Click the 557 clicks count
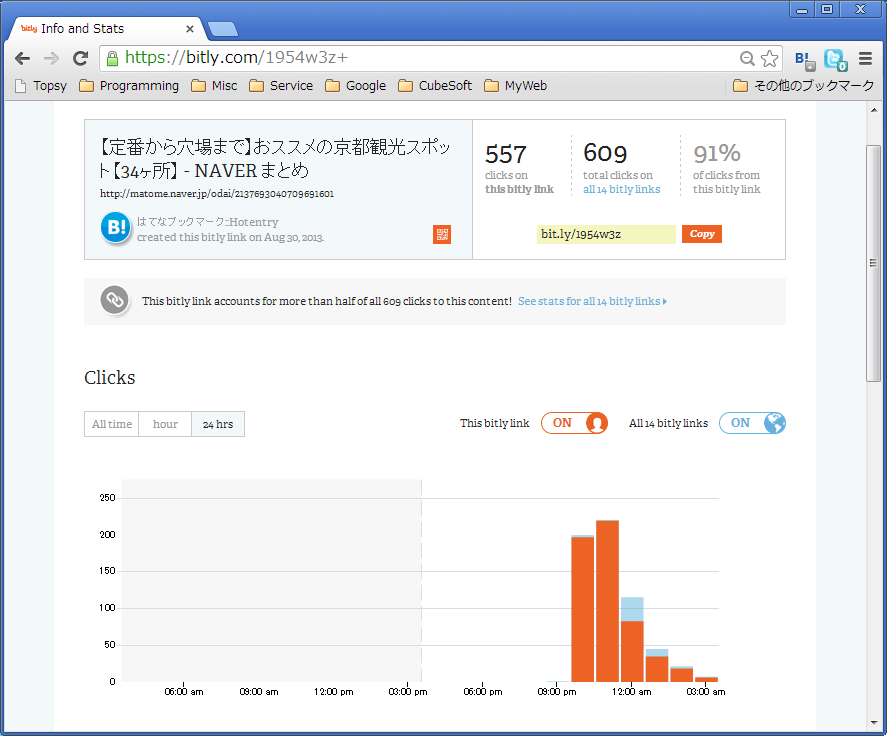Viewport: 887px width, 736px height. [506, 154]
